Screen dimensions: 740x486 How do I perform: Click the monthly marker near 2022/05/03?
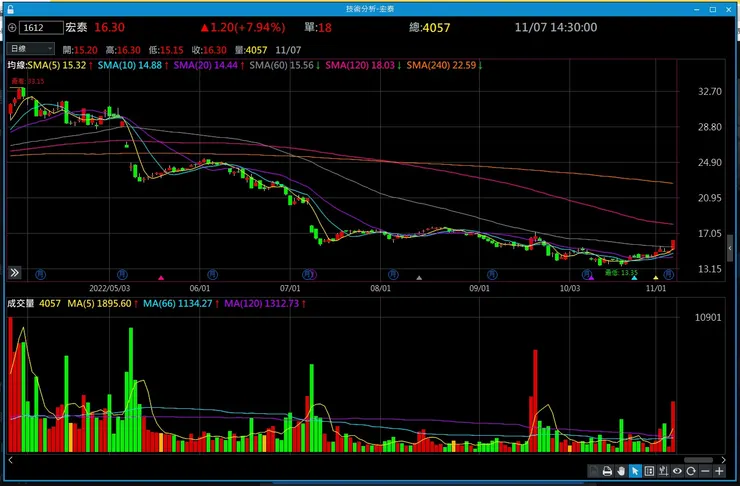[122, 274]
